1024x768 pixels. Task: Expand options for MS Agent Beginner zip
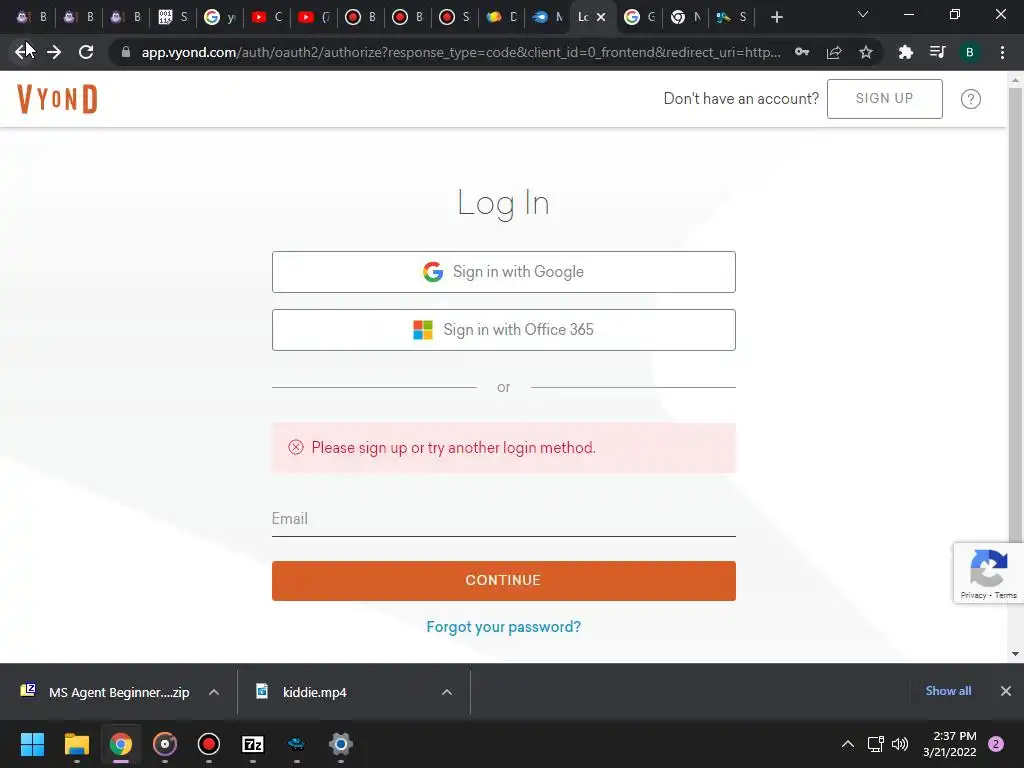pyautogui.click(x=214, y=692)
